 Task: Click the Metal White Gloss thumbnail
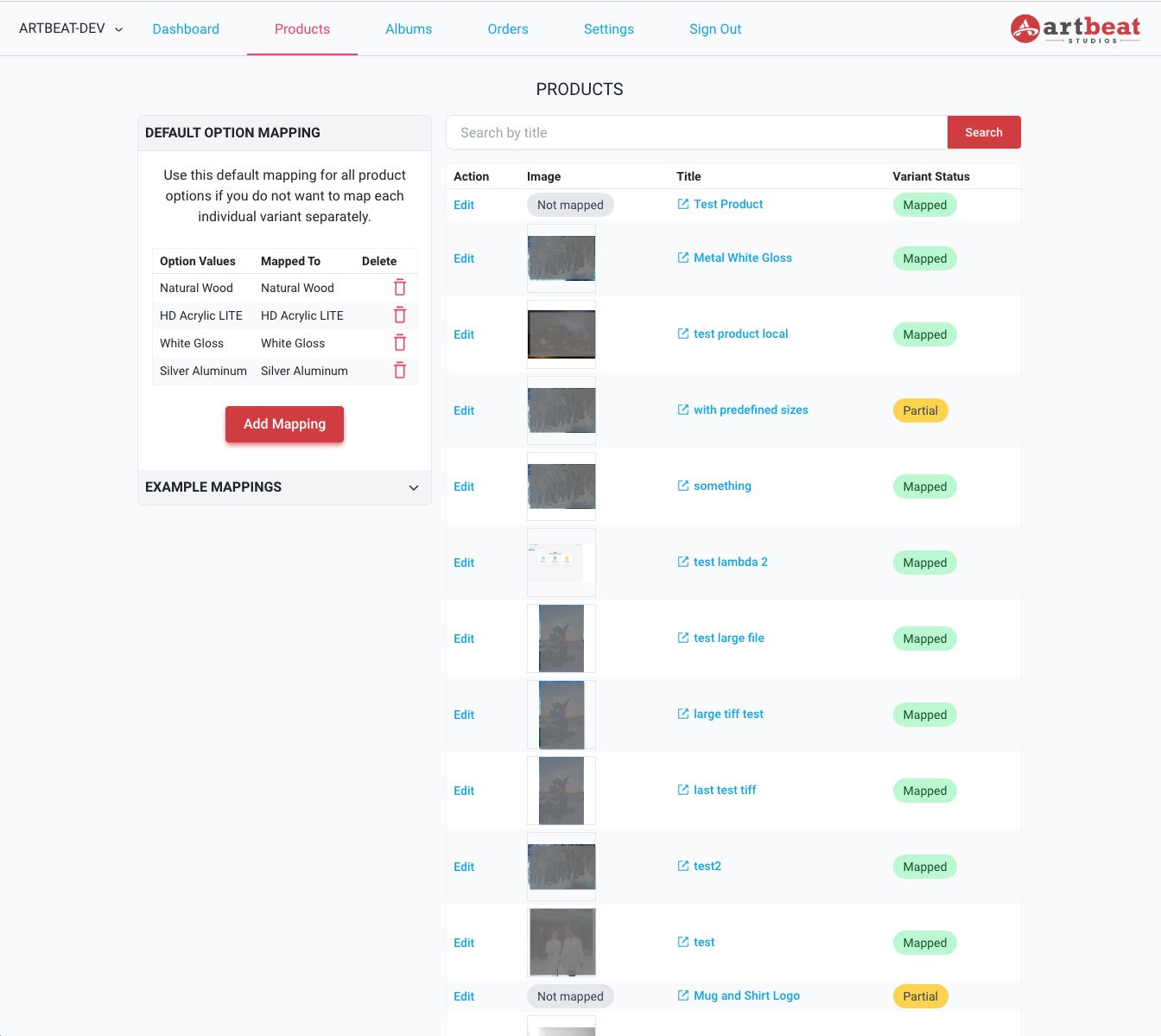tap(561, 258)
